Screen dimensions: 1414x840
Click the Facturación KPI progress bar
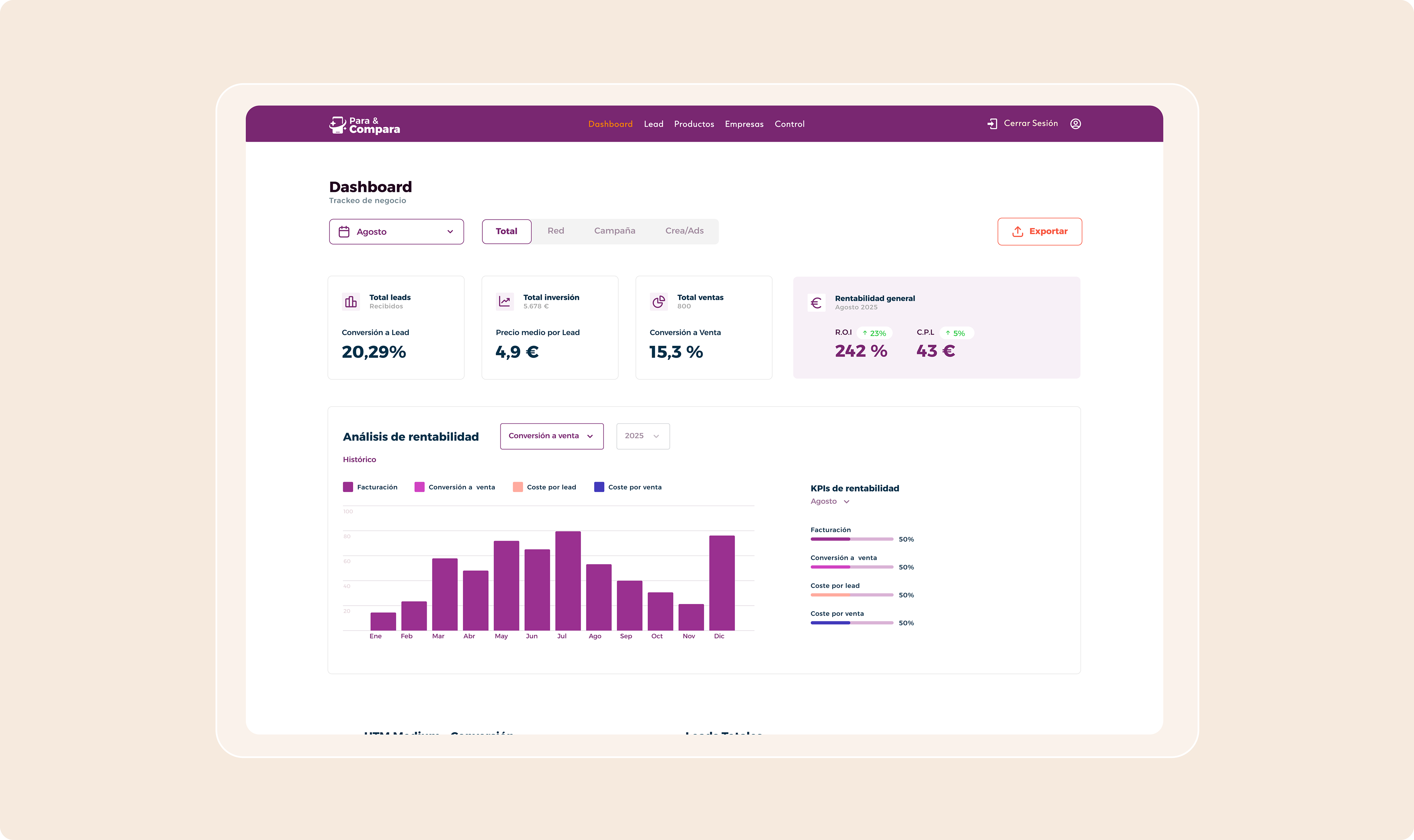(x=852, y=539)
